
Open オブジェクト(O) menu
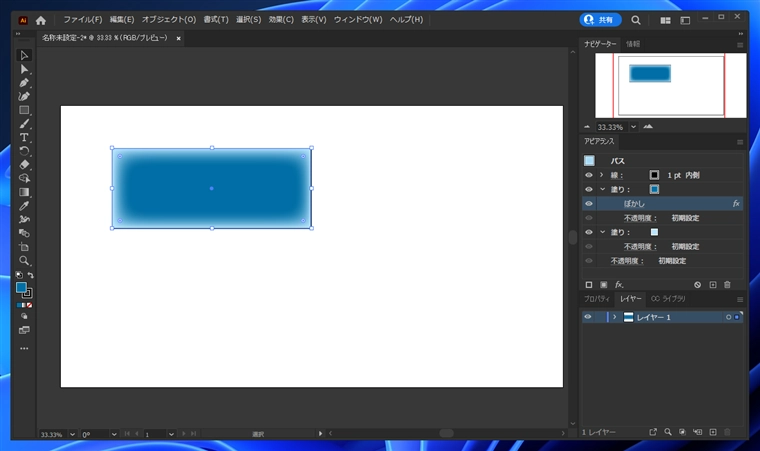click(x=169, y=19)
